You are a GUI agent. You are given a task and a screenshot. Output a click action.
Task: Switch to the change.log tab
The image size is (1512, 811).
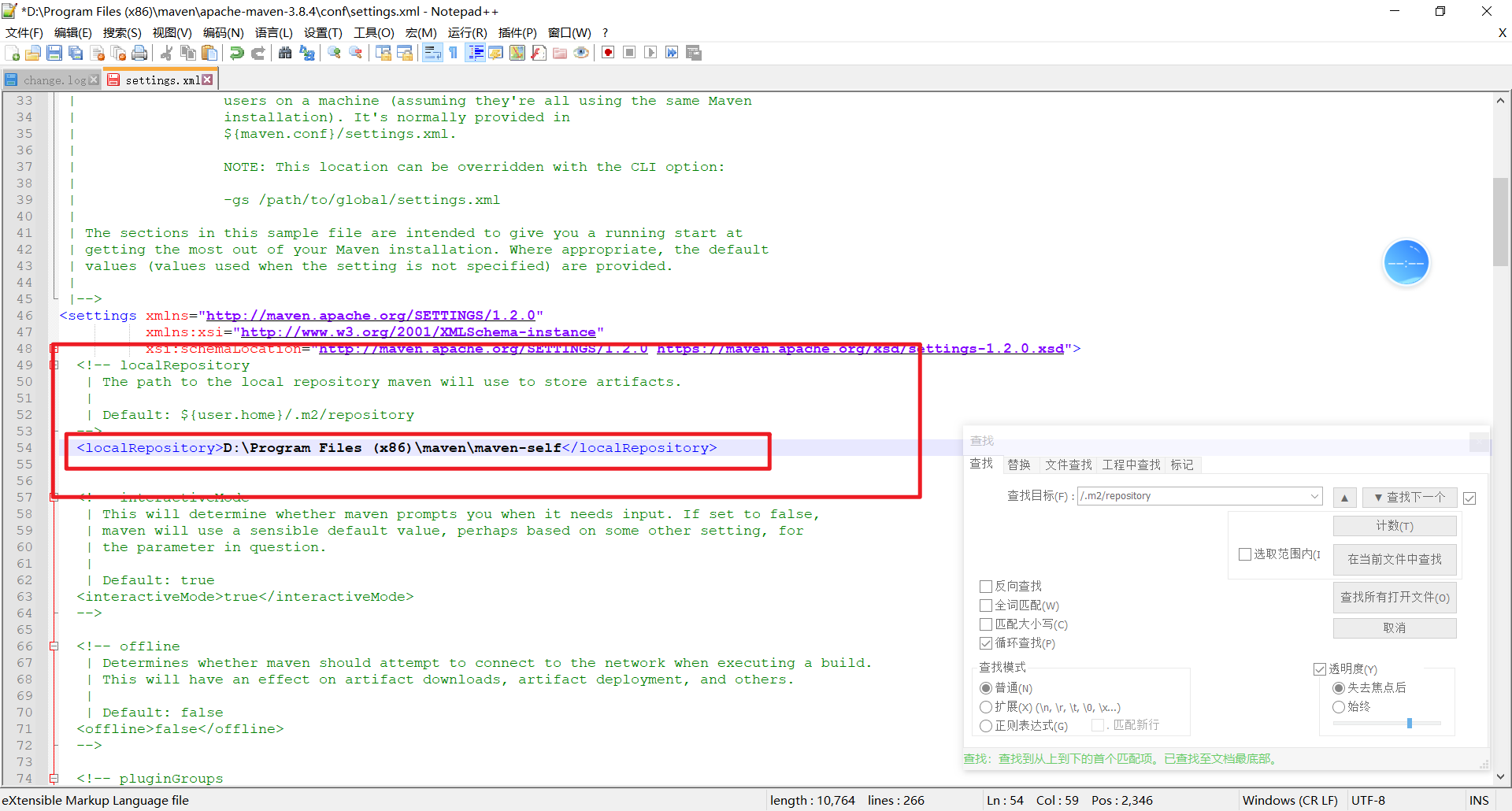pos(52,80)
